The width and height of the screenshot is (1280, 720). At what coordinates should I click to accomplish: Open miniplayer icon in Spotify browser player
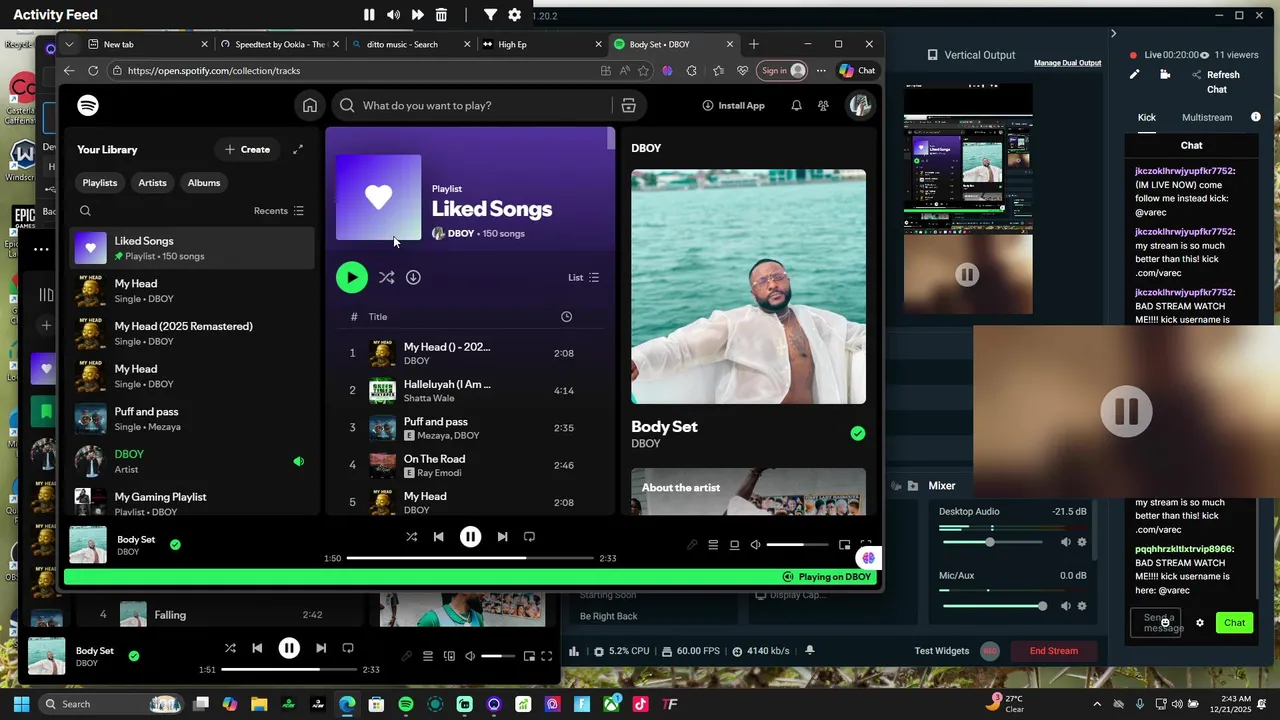(x=844, y=545)
